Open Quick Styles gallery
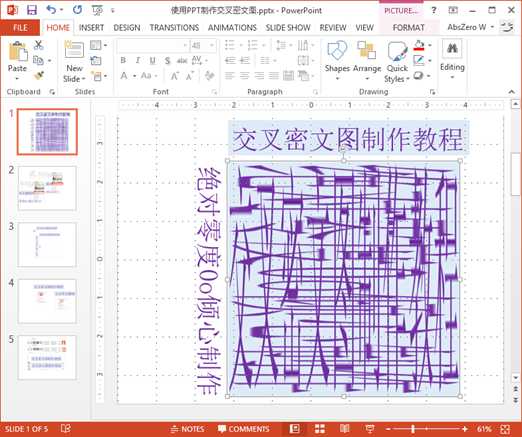This screenshot has width=522, height=437. click(x=397, y=61)
